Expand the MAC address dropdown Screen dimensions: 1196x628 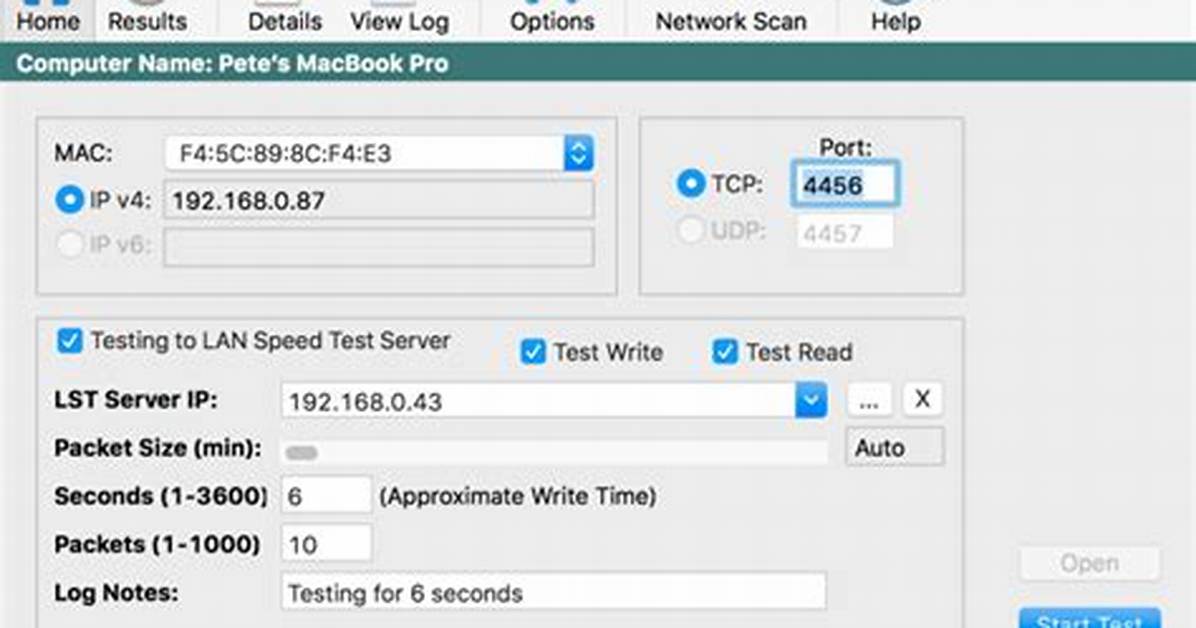click(578, 153)
